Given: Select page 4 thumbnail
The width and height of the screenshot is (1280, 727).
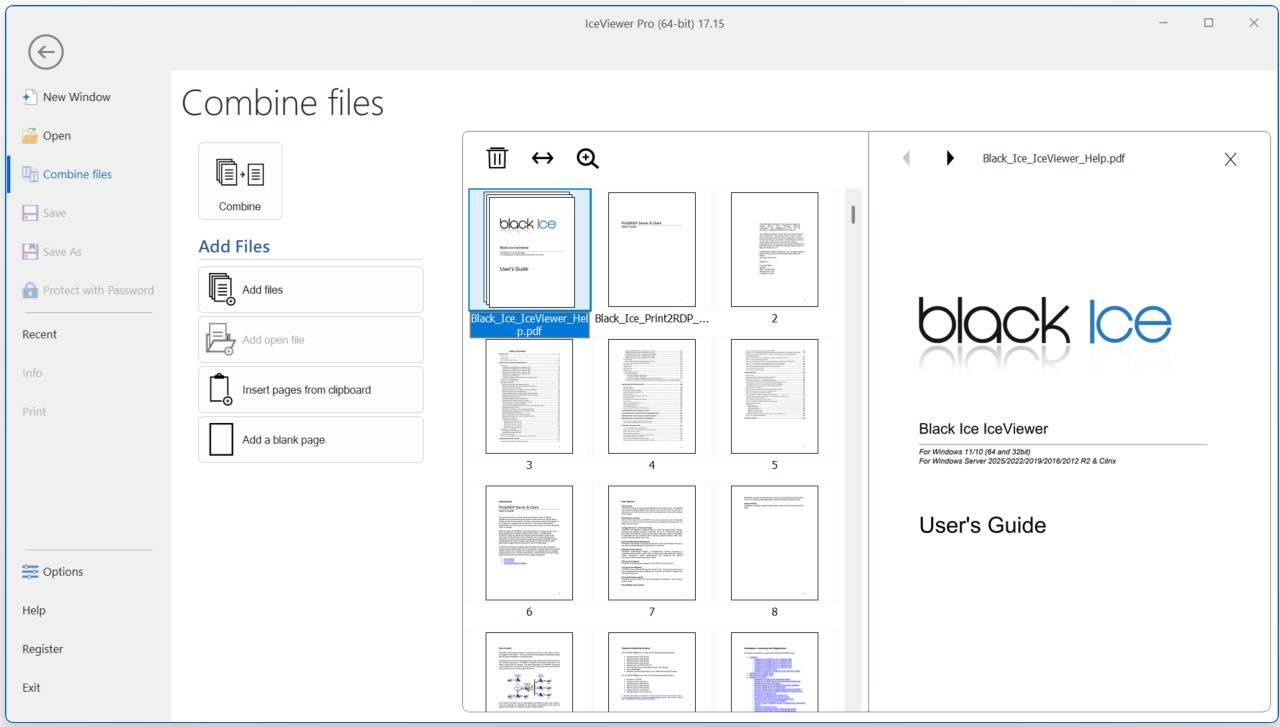Looking at the screenshot, I should pos(652,396).
